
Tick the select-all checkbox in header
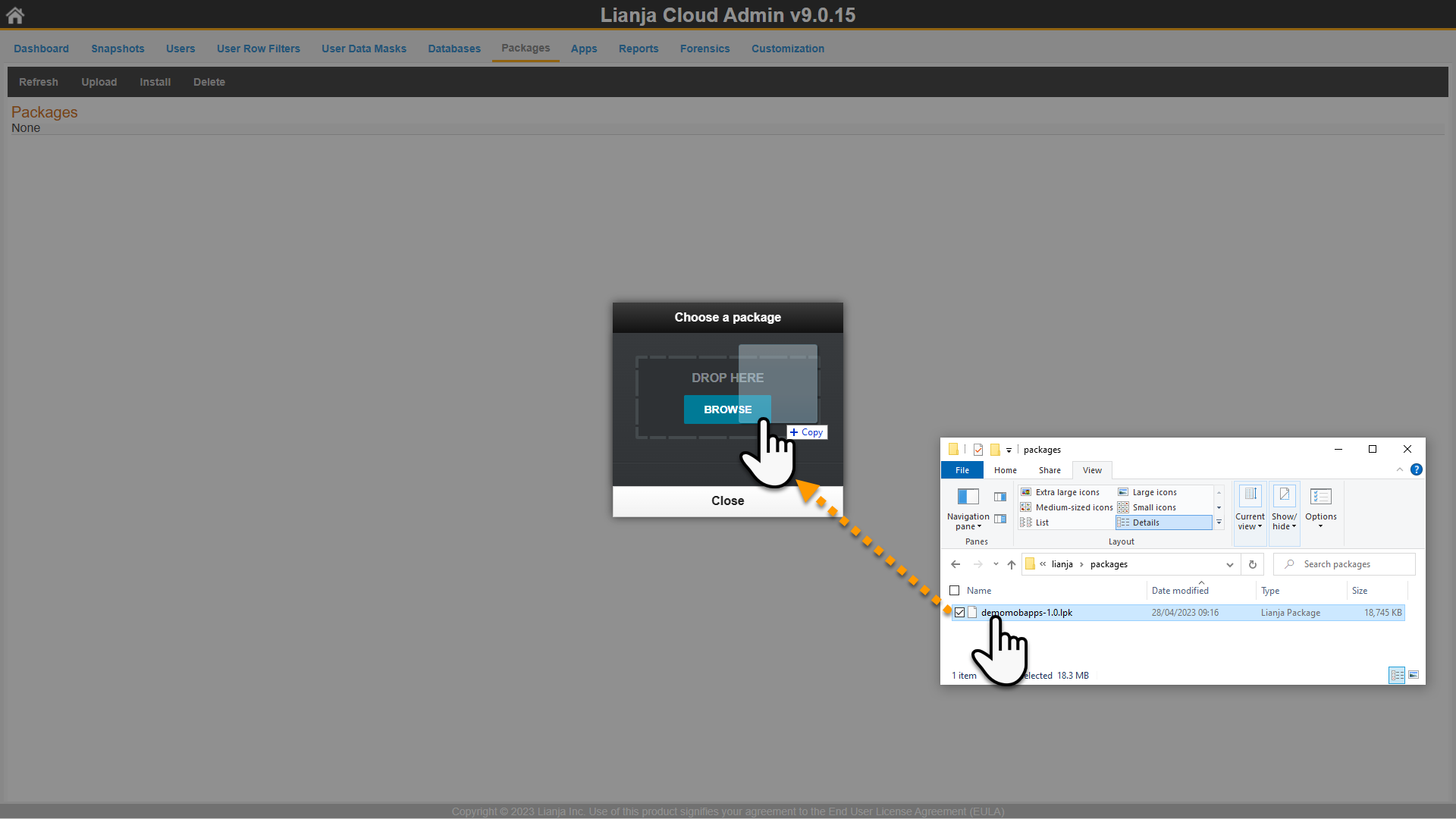(x=954, y=591)
